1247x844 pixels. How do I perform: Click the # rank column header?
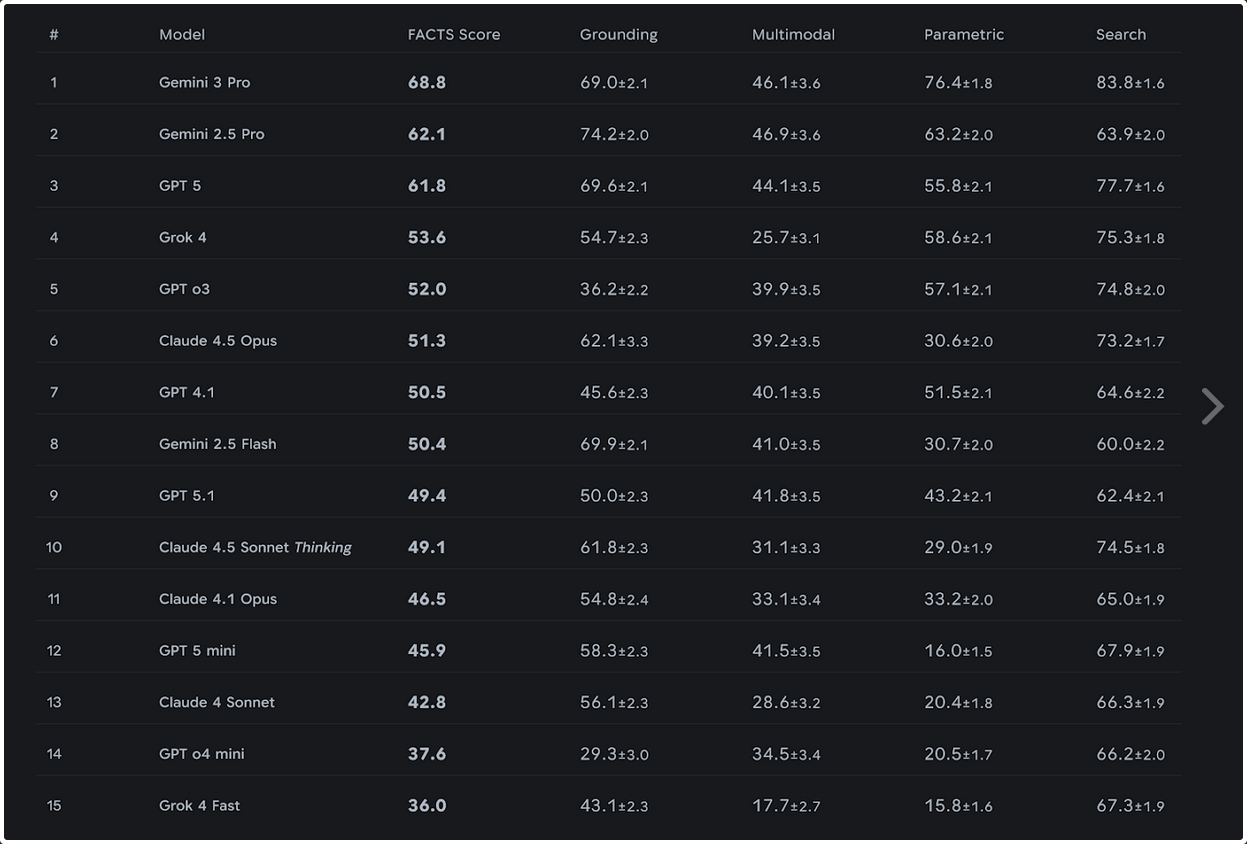54,34
